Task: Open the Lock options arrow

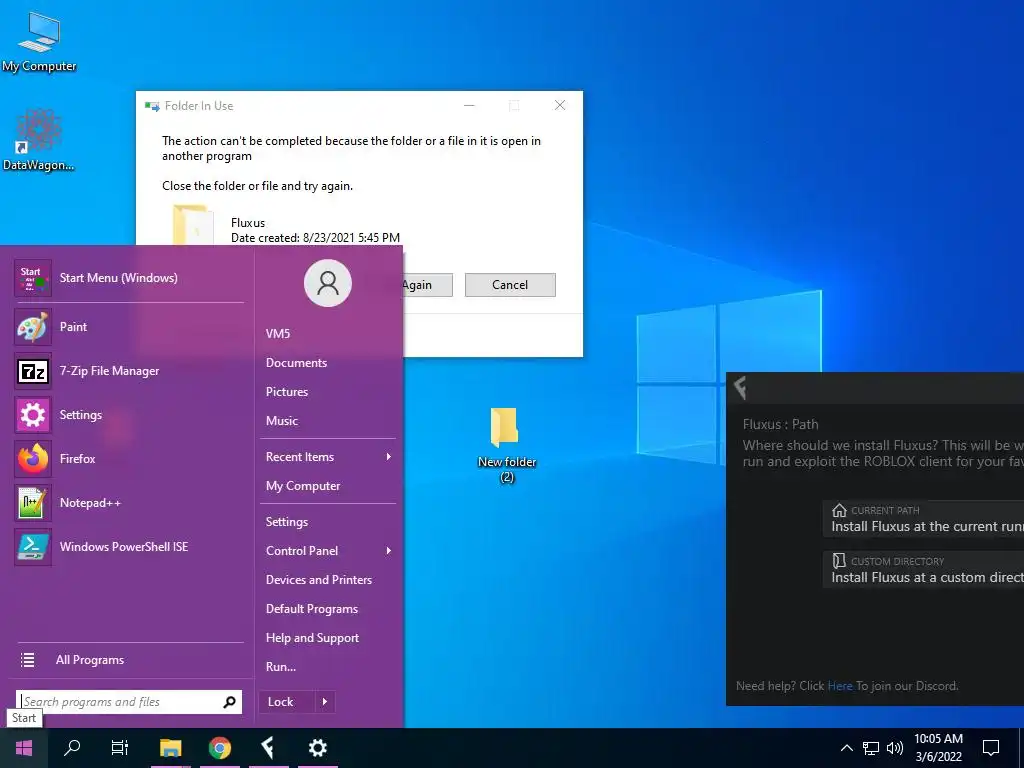Action: (325, 702)
